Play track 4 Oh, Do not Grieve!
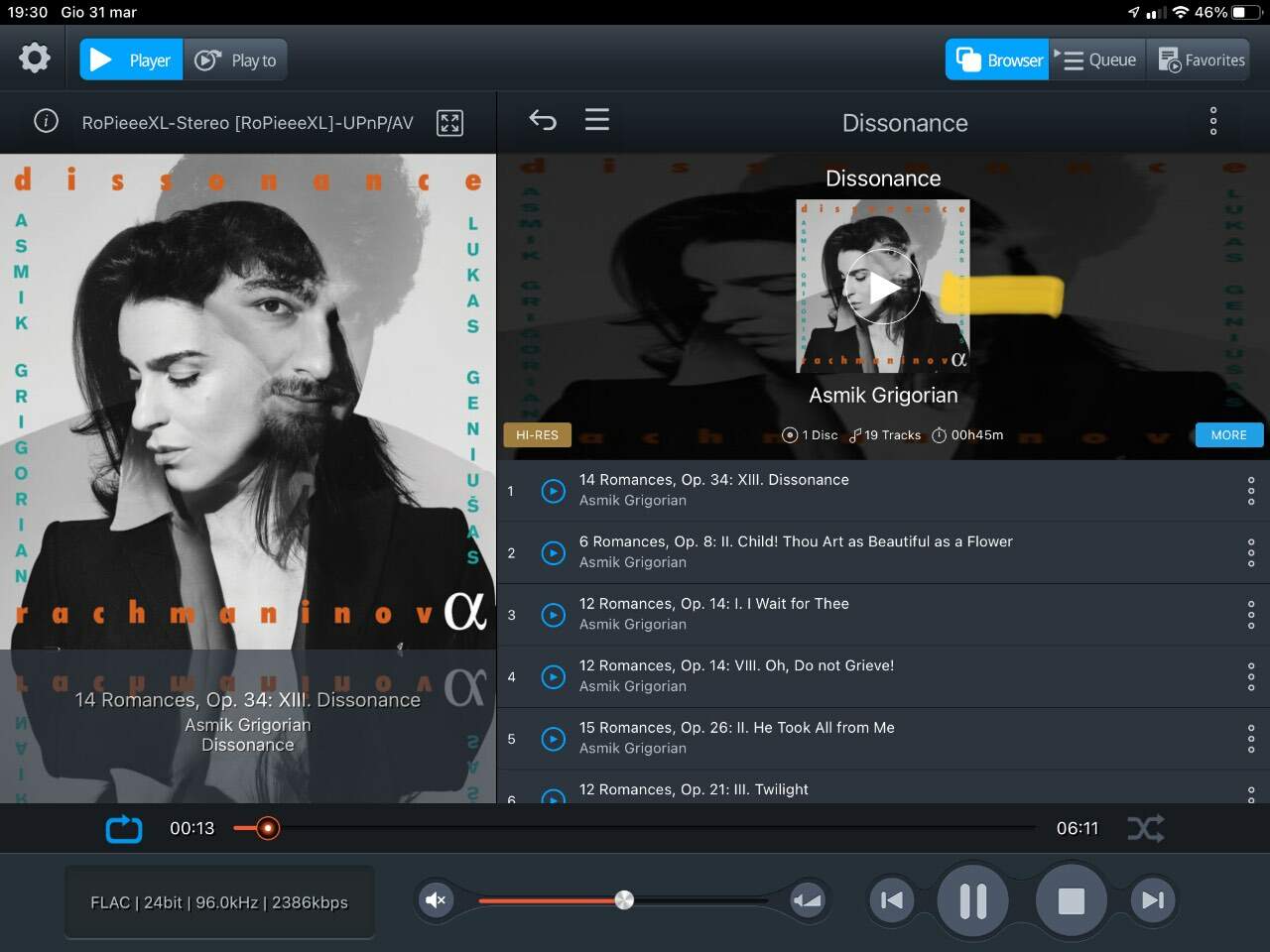Viewport: 1270px width, 952px height. pyautogui.click(x=554, y=676)
